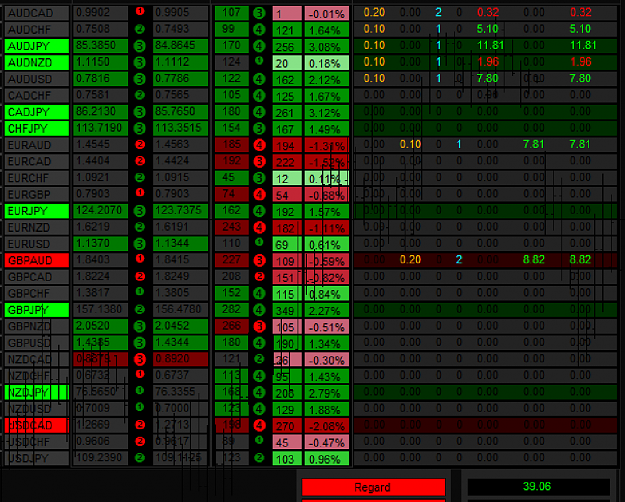Click green circle 1 beside GBPCHF 1.3817
The height and width of the screenshot is (502, 625).
140,292
